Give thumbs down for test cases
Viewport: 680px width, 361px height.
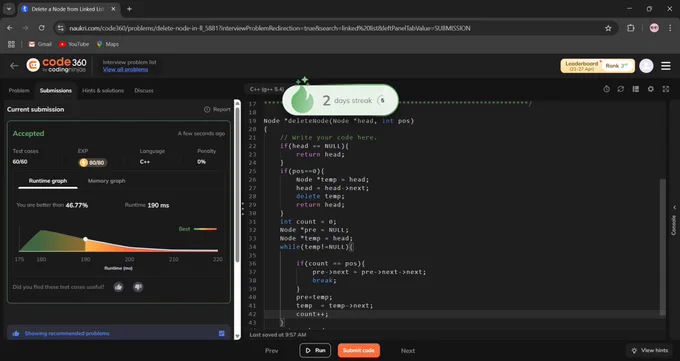tap(138, 287)
